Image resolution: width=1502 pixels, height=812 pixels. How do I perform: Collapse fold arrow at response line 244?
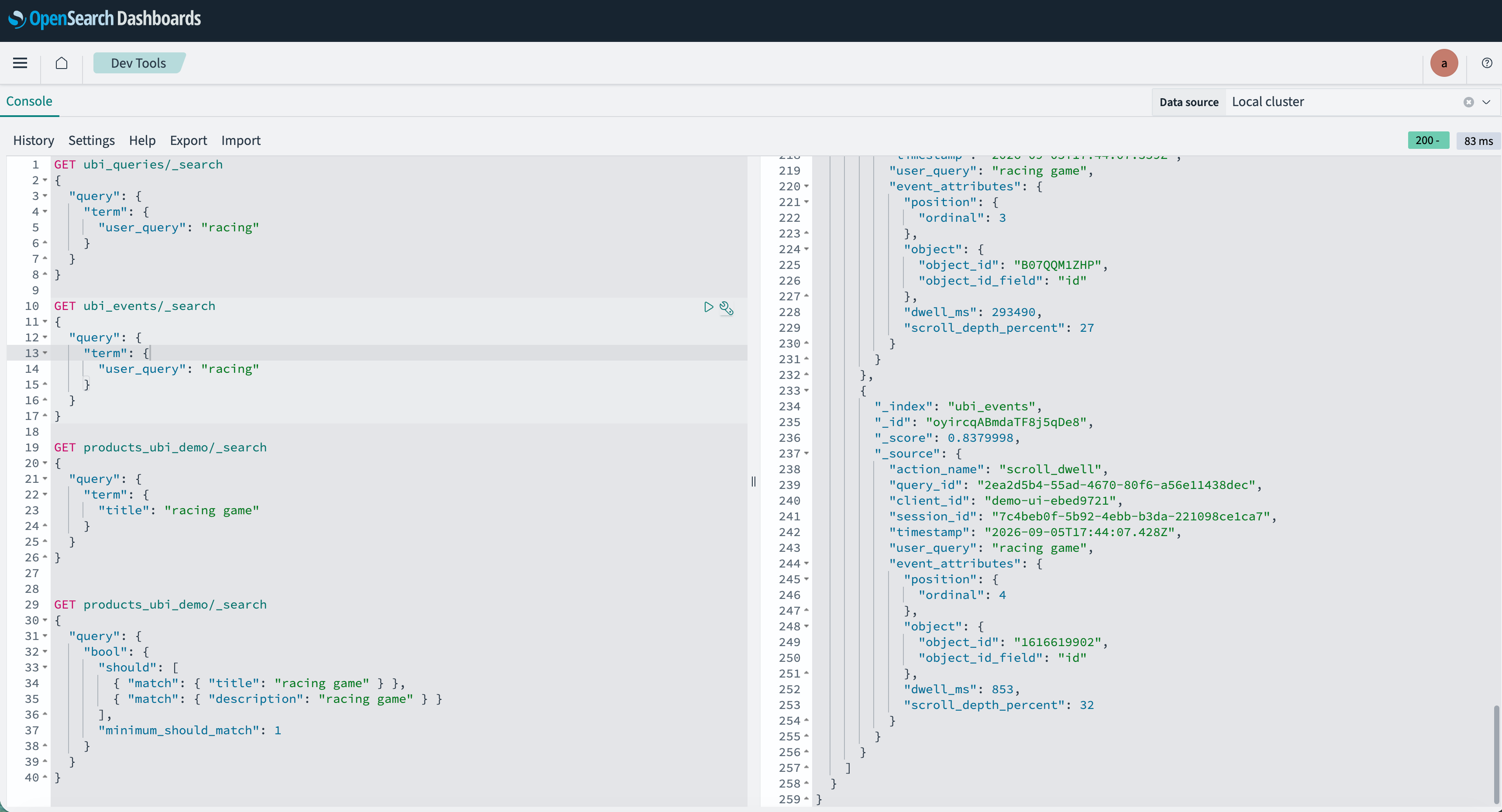806,564
